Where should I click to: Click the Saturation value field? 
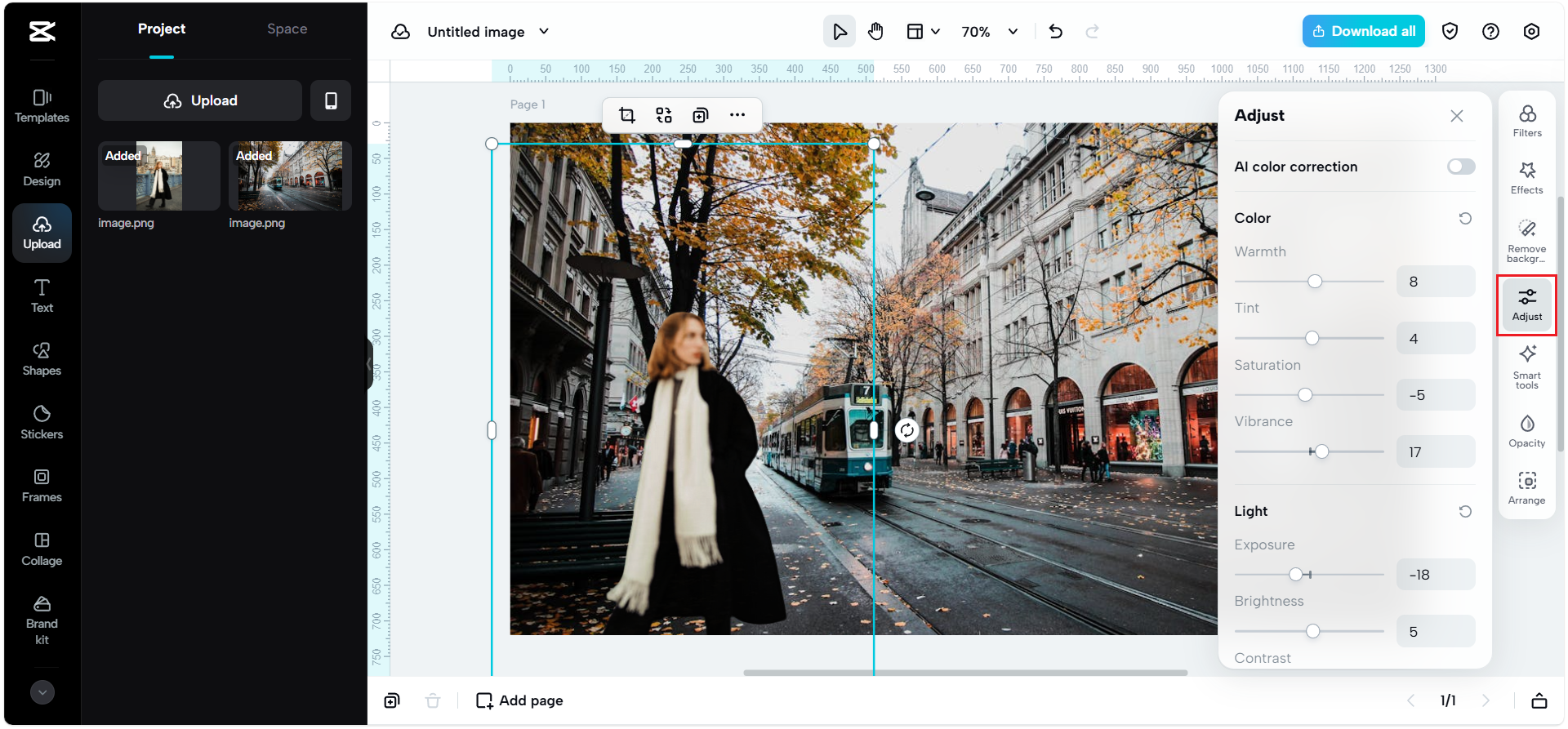click(1435, 395)
